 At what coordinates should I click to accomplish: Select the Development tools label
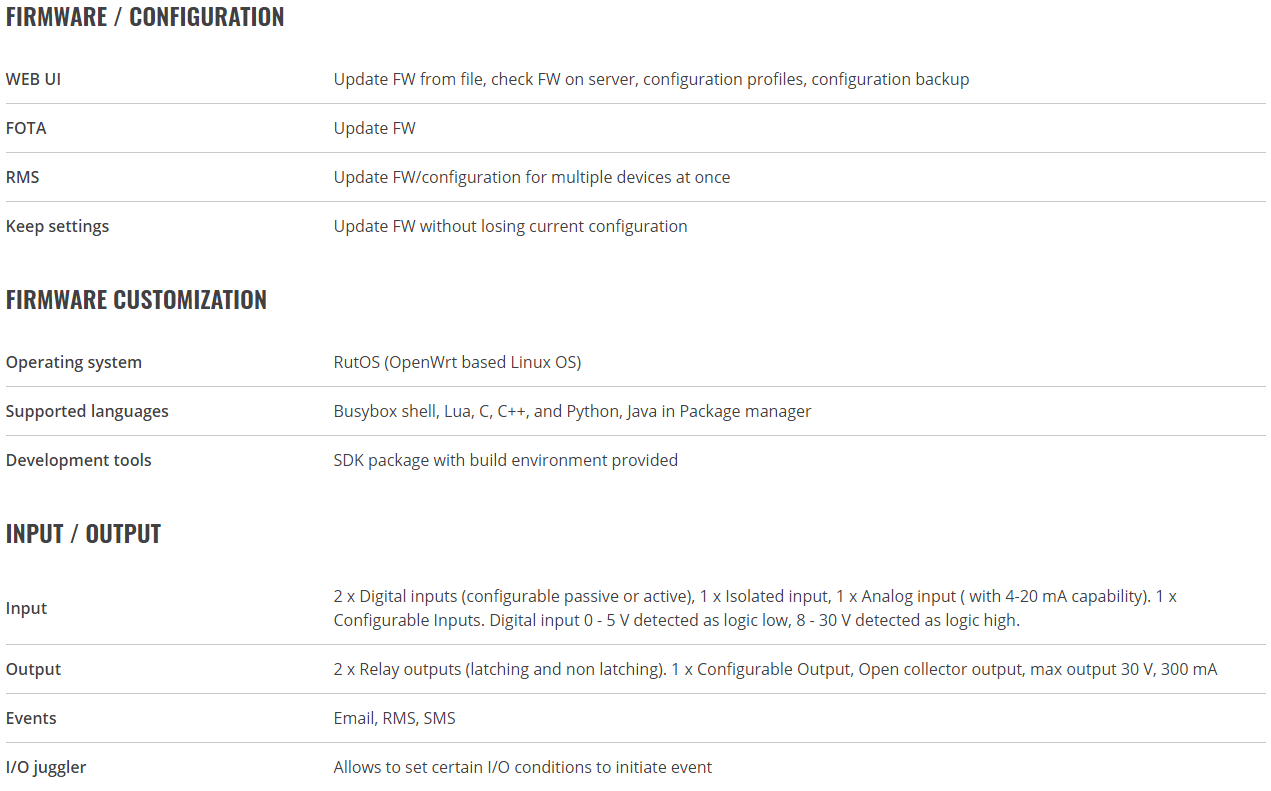tap(79, 460)
